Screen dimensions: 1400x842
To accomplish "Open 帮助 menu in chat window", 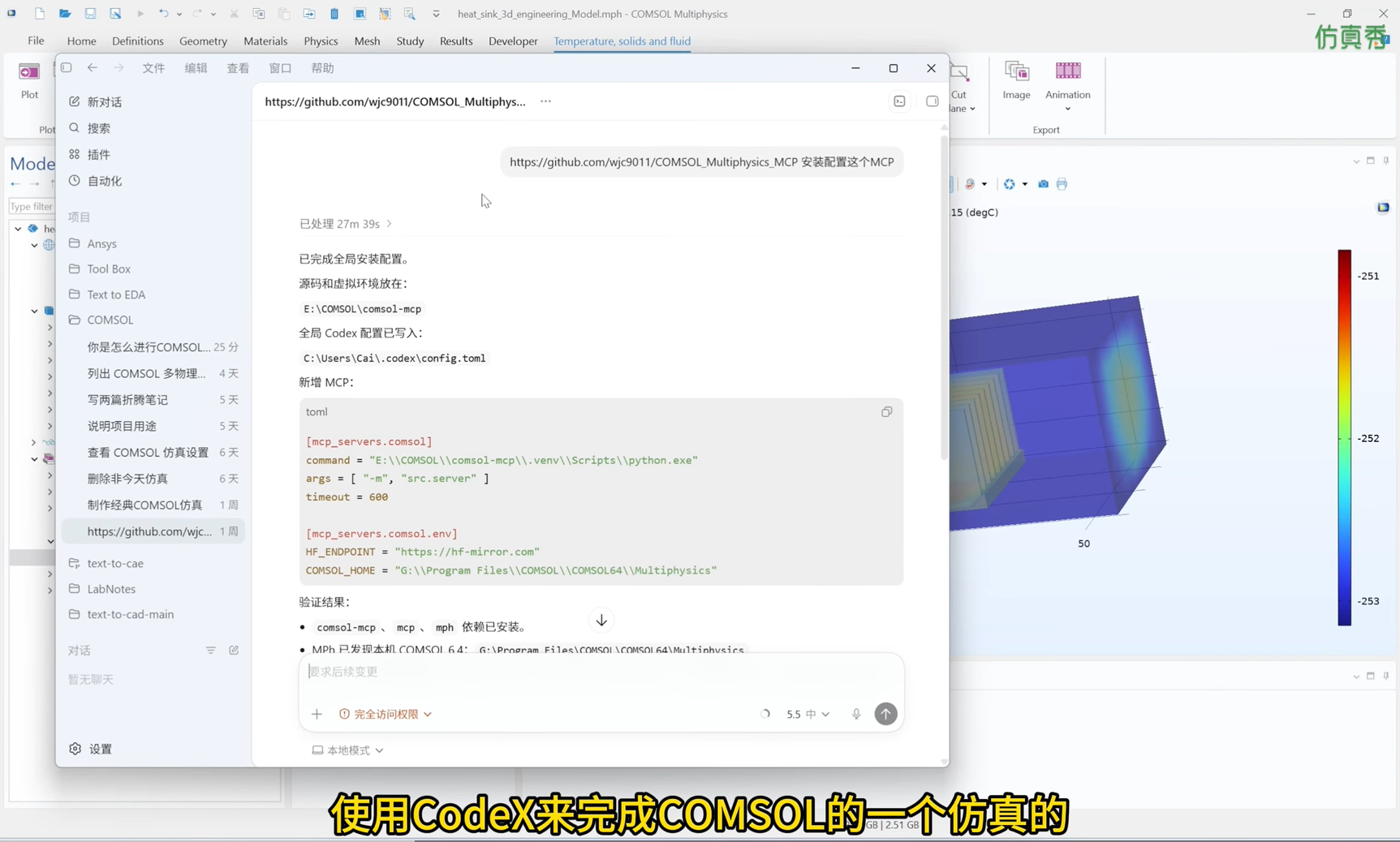I will 322,68.
